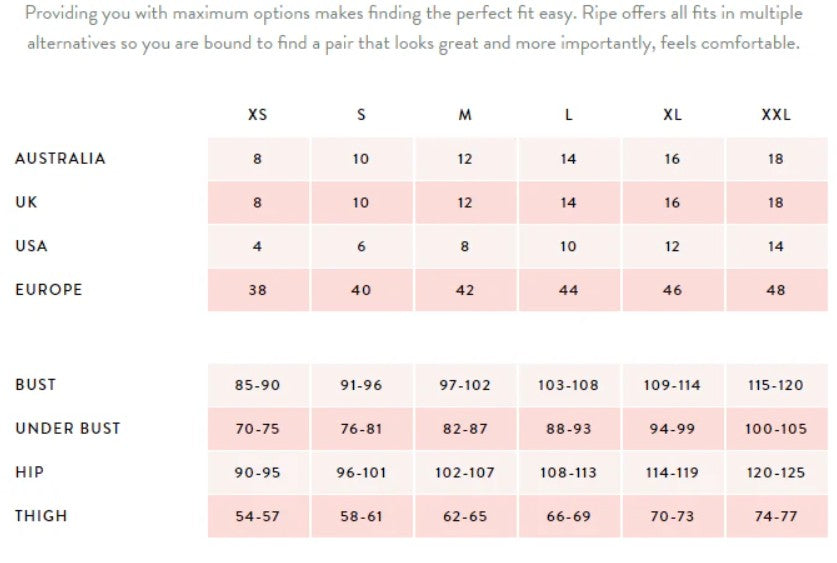Select bust measurement 85-90 cell

pos(257,385)
